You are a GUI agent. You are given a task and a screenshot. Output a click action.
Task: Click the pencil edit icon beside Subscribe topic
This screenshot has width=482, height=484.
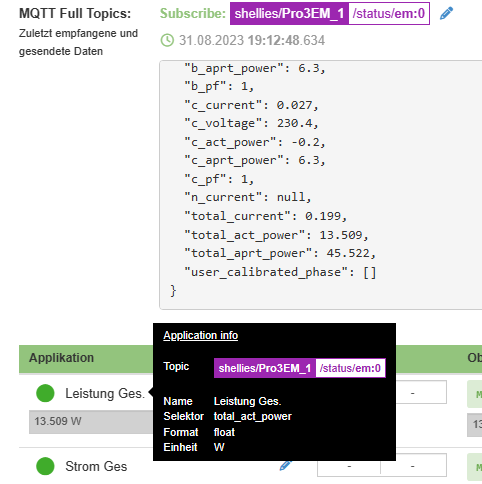point(446,13)
